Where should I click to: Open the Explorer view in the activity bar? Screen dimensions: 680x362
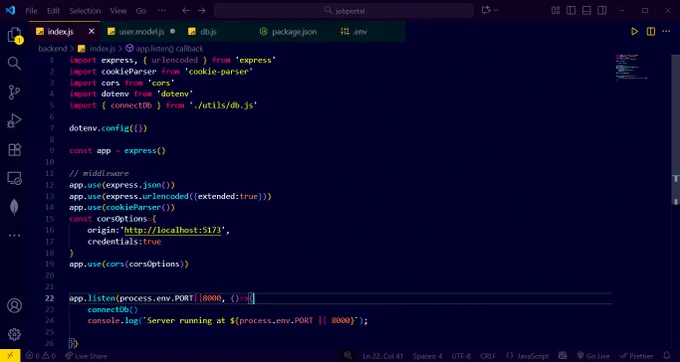14,35
